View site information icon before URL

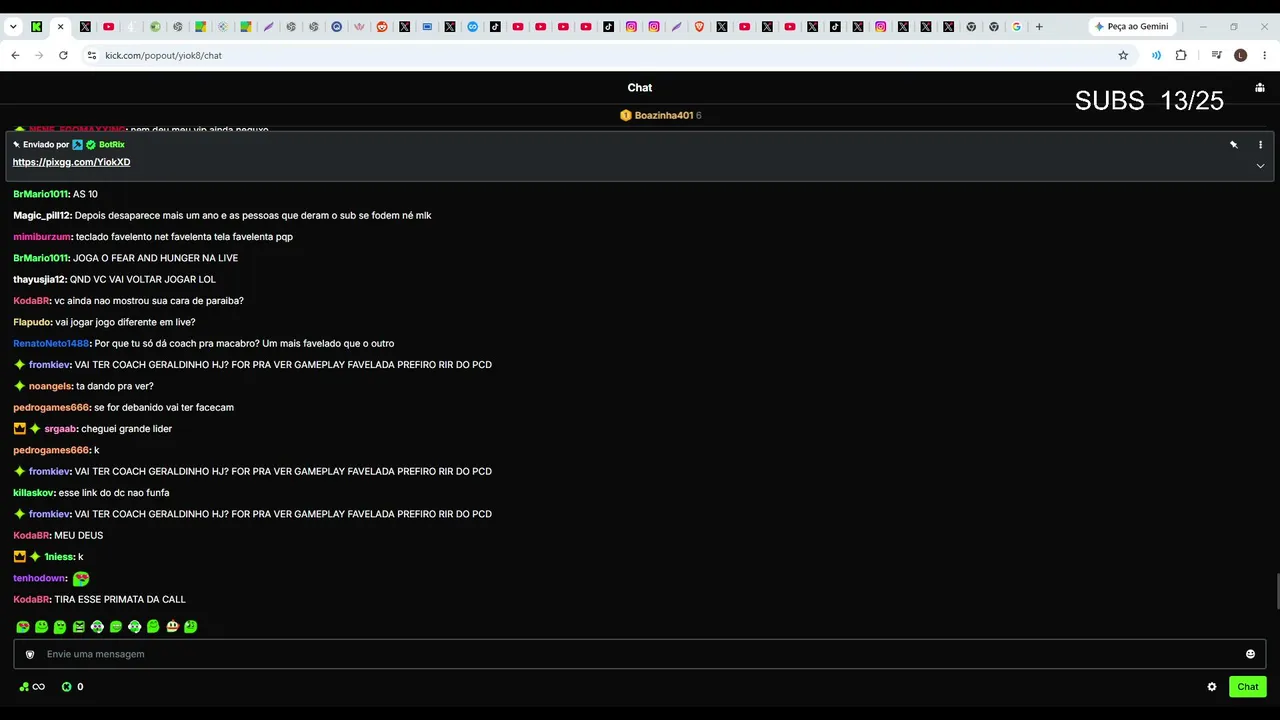(91, 55)
